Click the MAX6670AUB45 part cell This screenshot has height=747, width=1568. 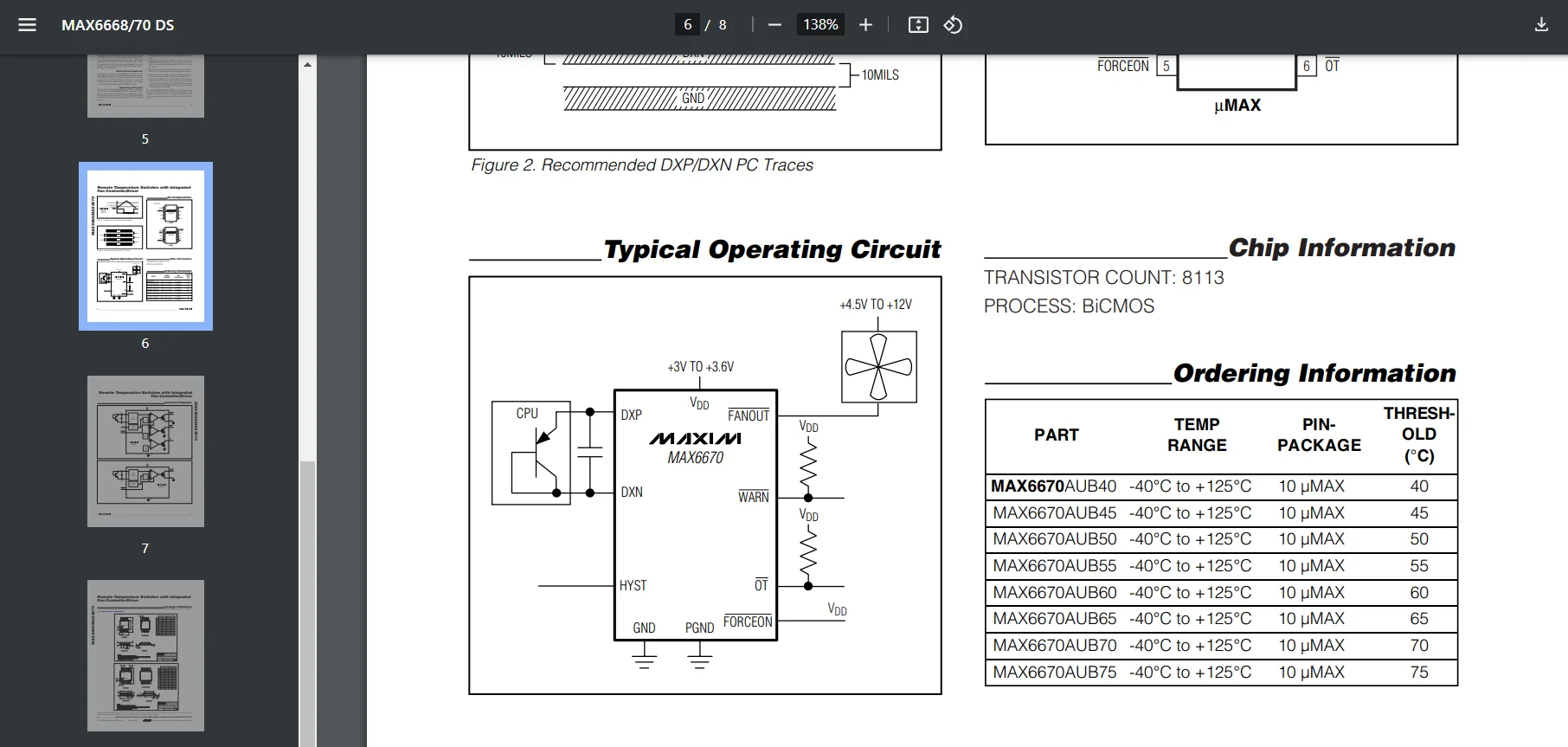pos(1054,513)
